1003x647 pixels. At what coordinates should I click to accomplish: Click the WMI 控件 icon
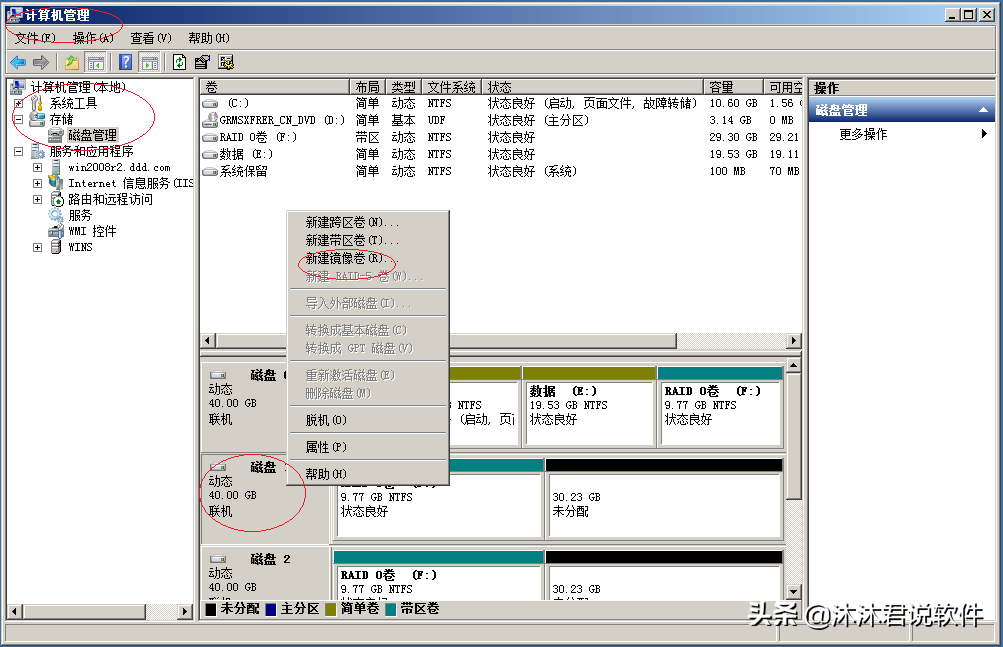pos(56,231)
